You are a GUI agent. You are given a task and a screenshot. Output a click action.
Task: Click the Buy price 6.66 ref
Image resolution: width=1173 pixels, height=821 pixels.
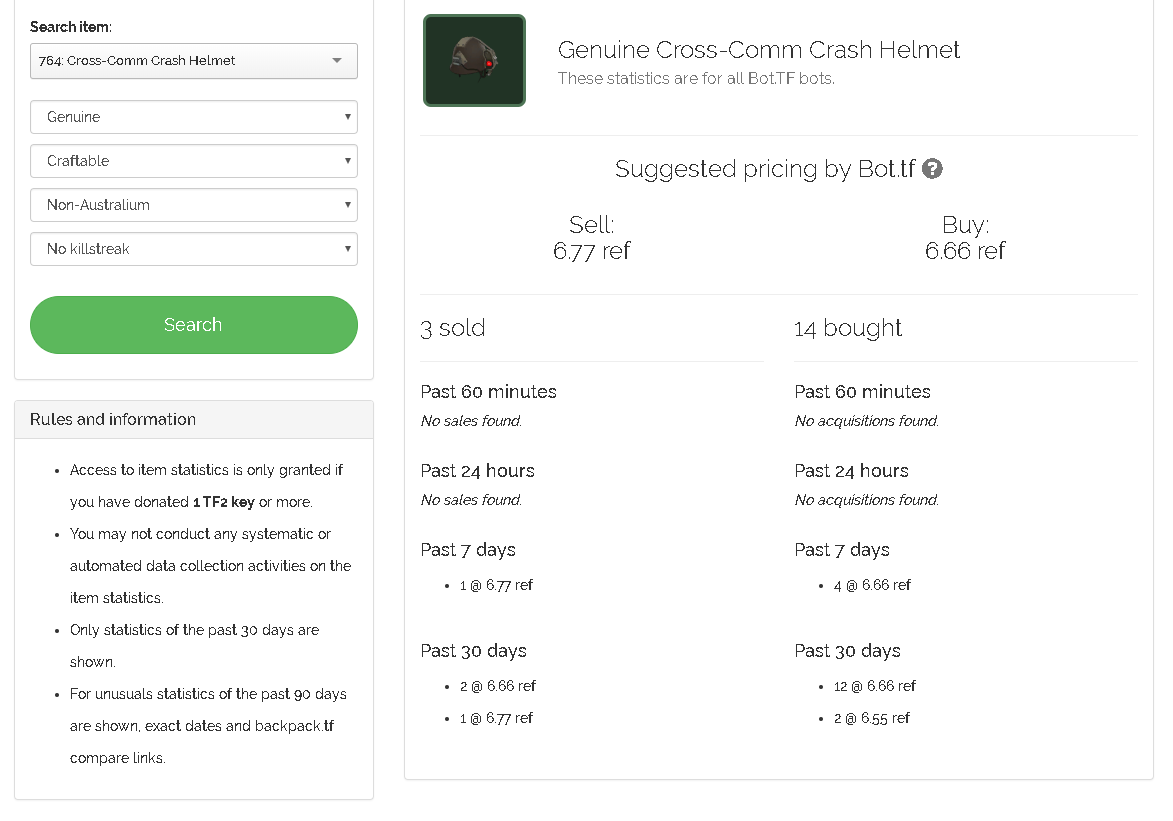pos(965,251)
